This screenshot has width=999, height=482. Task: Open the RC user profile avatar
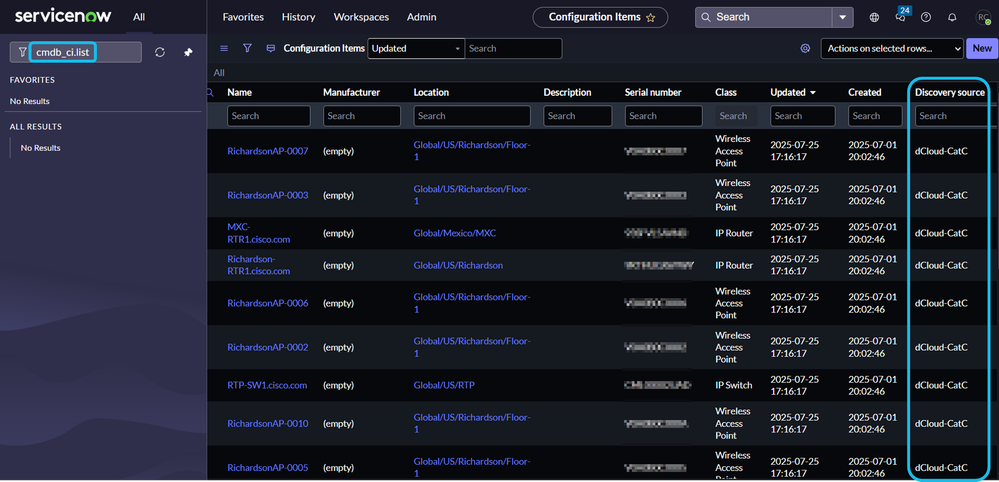coord(981,17)
